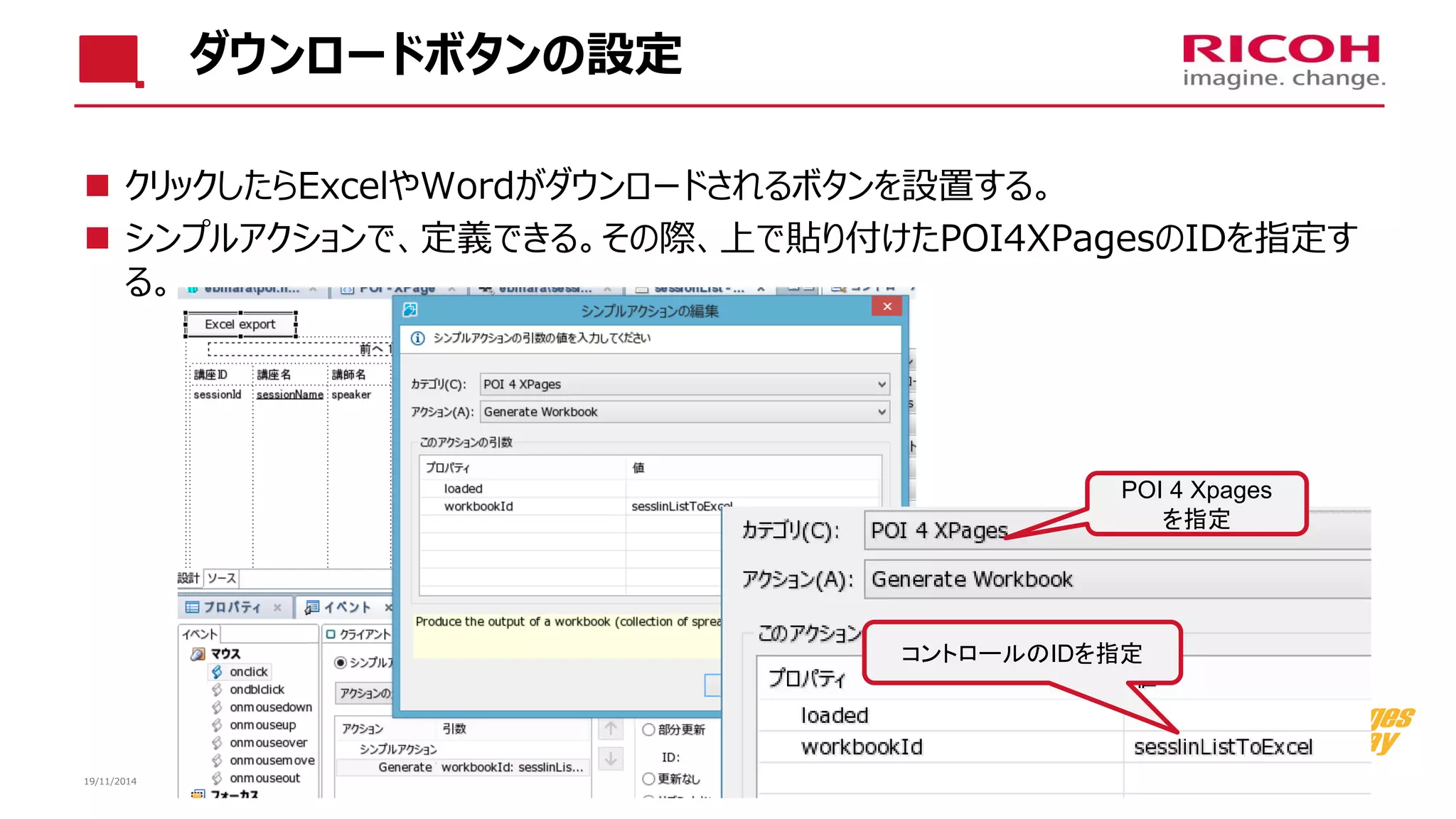Viewport: 1456px width, 819px height.
Task: Click the 講座ID column header
Action: tap(210, 375)
